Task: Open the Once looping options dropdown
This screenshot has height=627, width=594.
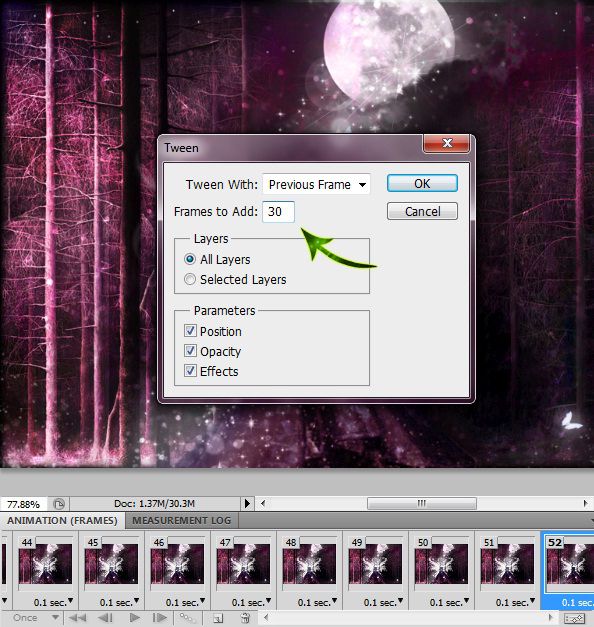Action: point(35,618)
